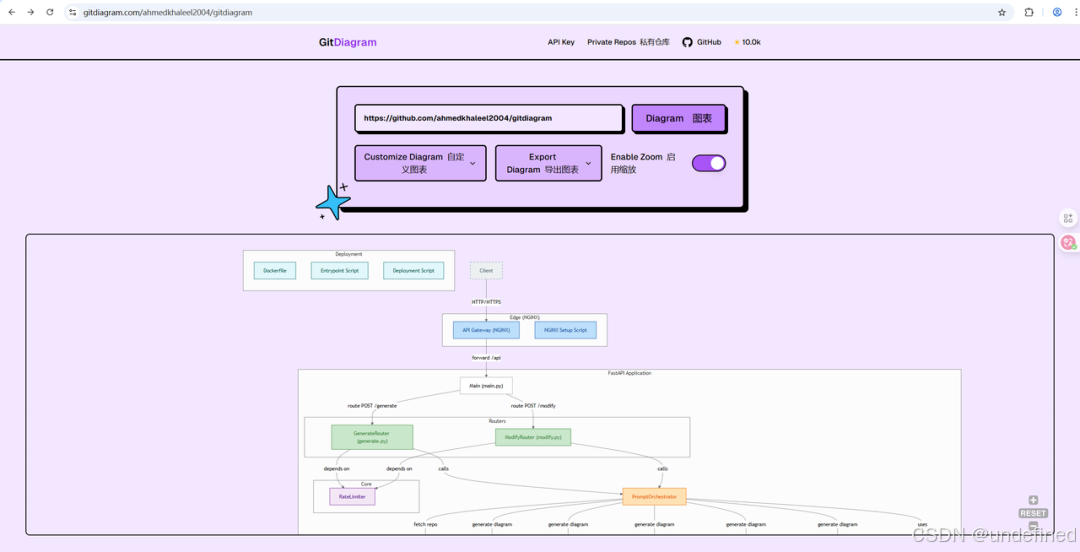Click the API Gateway (NGINX) node
1080x552 pixels.
click(486, 330)
